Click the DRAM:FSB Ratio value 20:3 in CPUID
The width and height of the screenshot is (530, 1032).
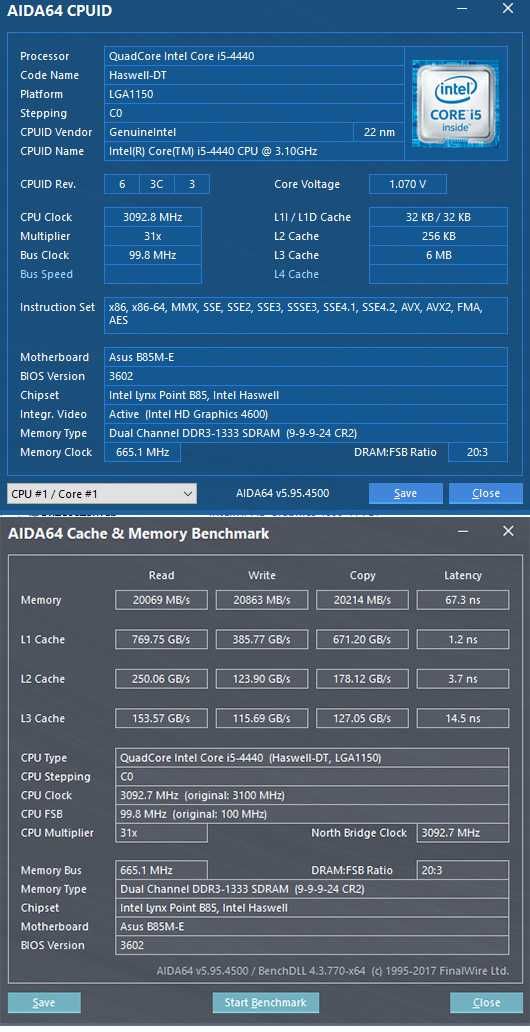pyautogui.click(x=478, y=453)
